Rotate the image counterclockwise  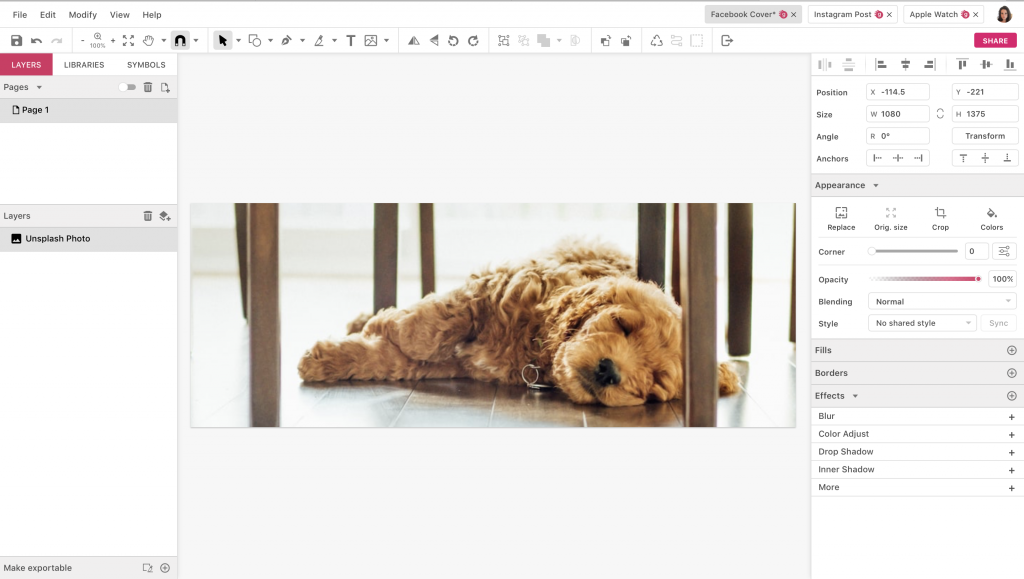[454, 40]
